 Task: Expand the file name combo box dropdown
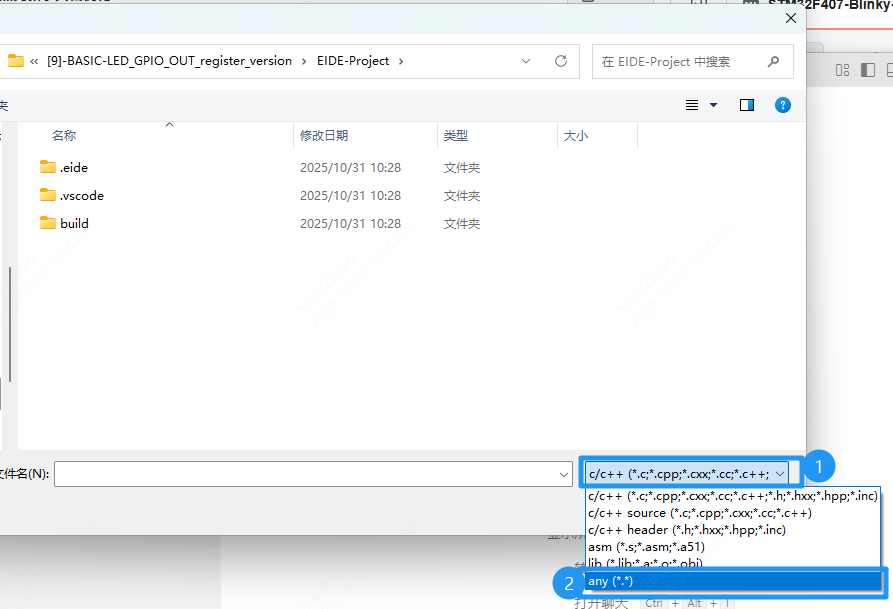tap(564, 471)
